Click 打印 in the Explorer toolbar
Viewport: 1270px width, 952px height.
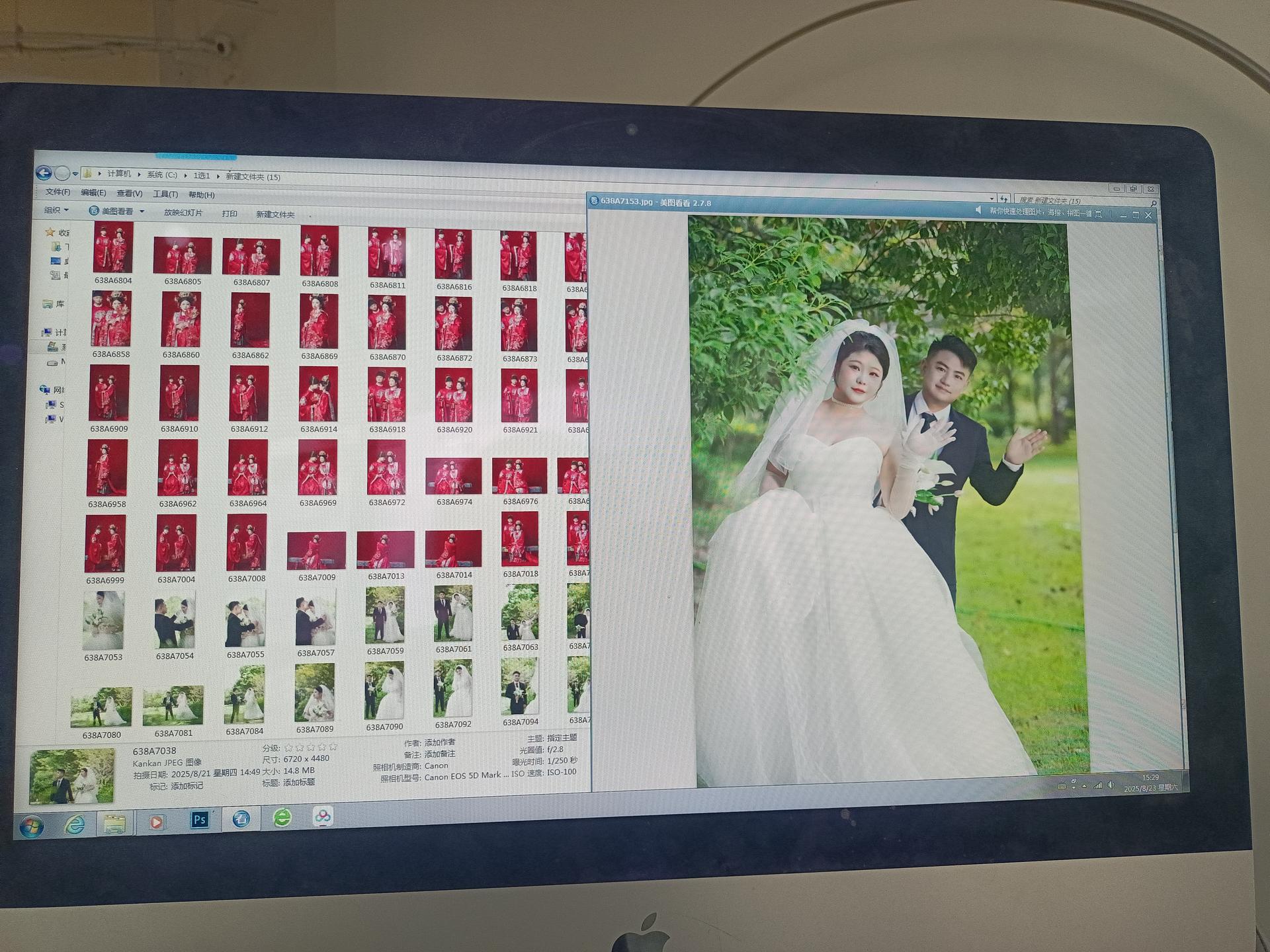pos(230,214)
